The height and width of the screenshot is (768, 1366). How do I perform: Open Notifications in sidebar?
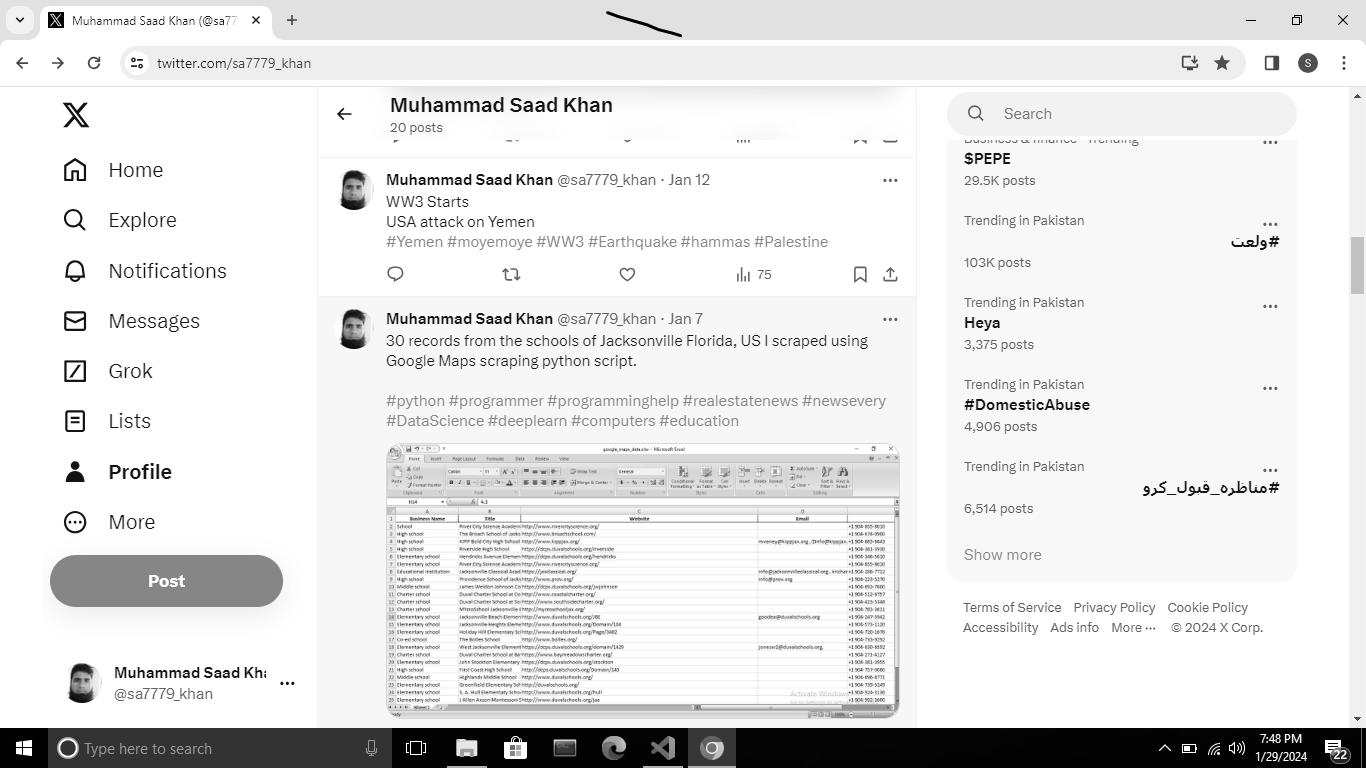click(145, 271)
